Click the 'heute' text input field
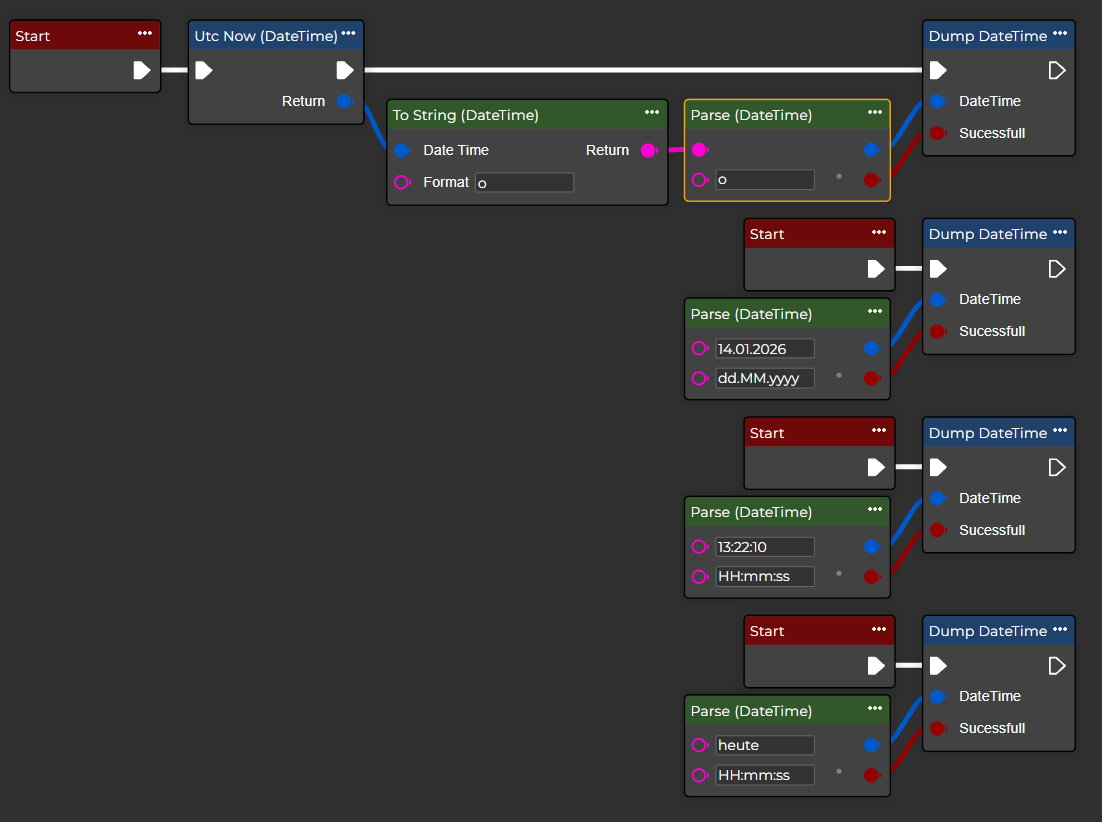Viewport: 1102px width, 822px height. click(764, 745)
